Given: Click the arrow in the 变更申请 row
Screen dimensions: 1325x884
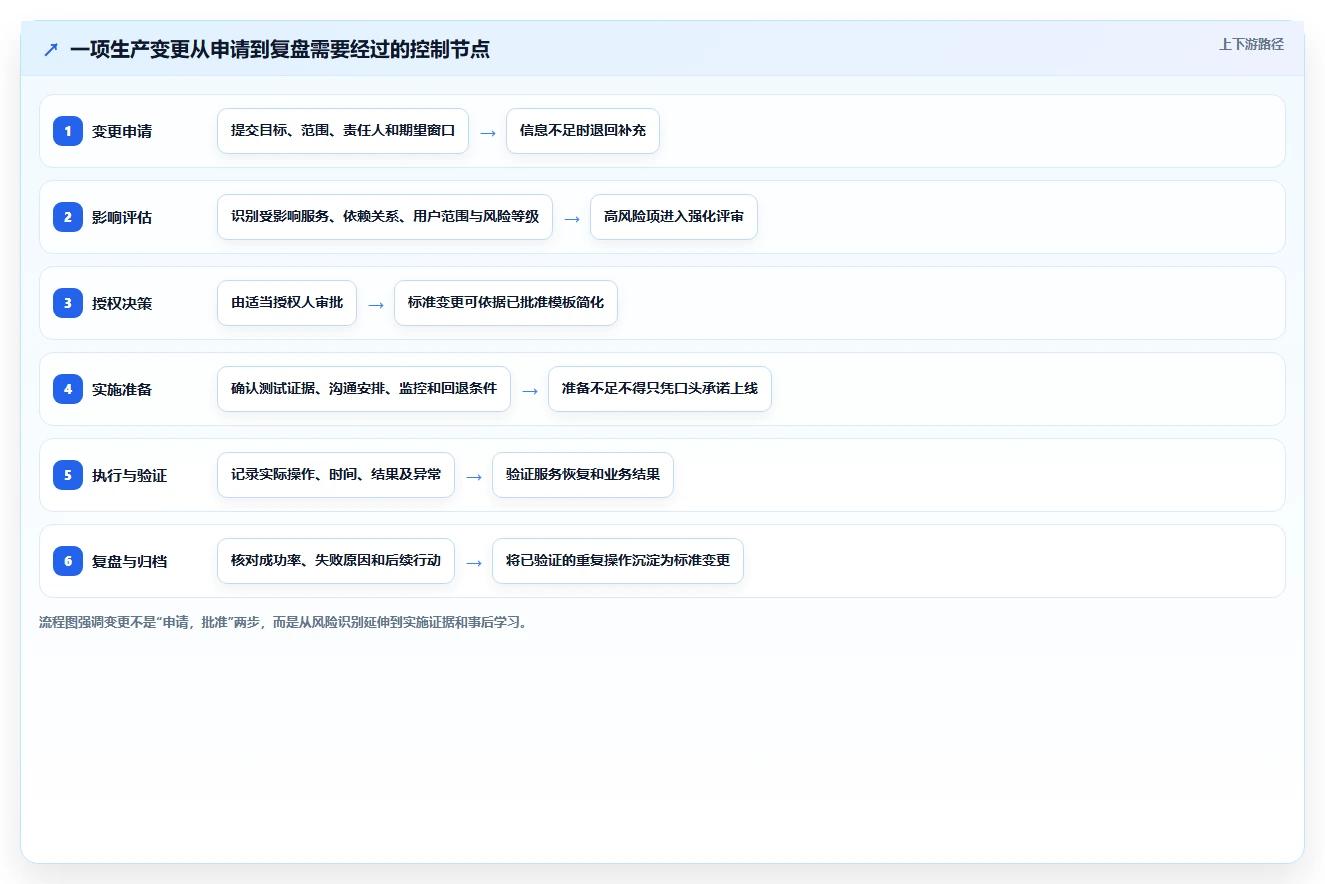Looking at the screenshot, I should tap(488, 132).
